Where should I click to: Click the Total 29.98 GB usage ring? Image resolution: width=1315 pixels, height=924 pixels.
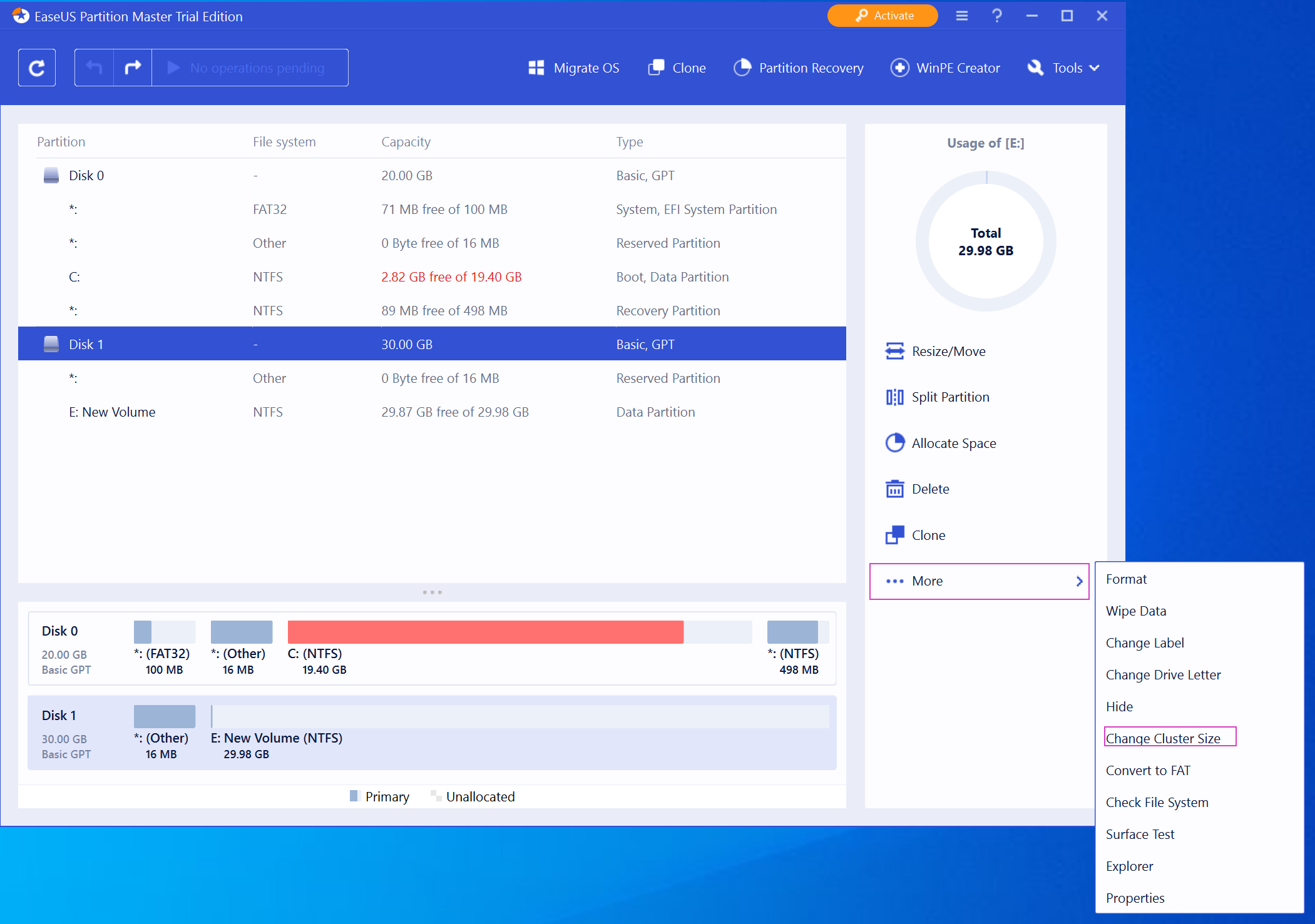click(x=986, y=241)
